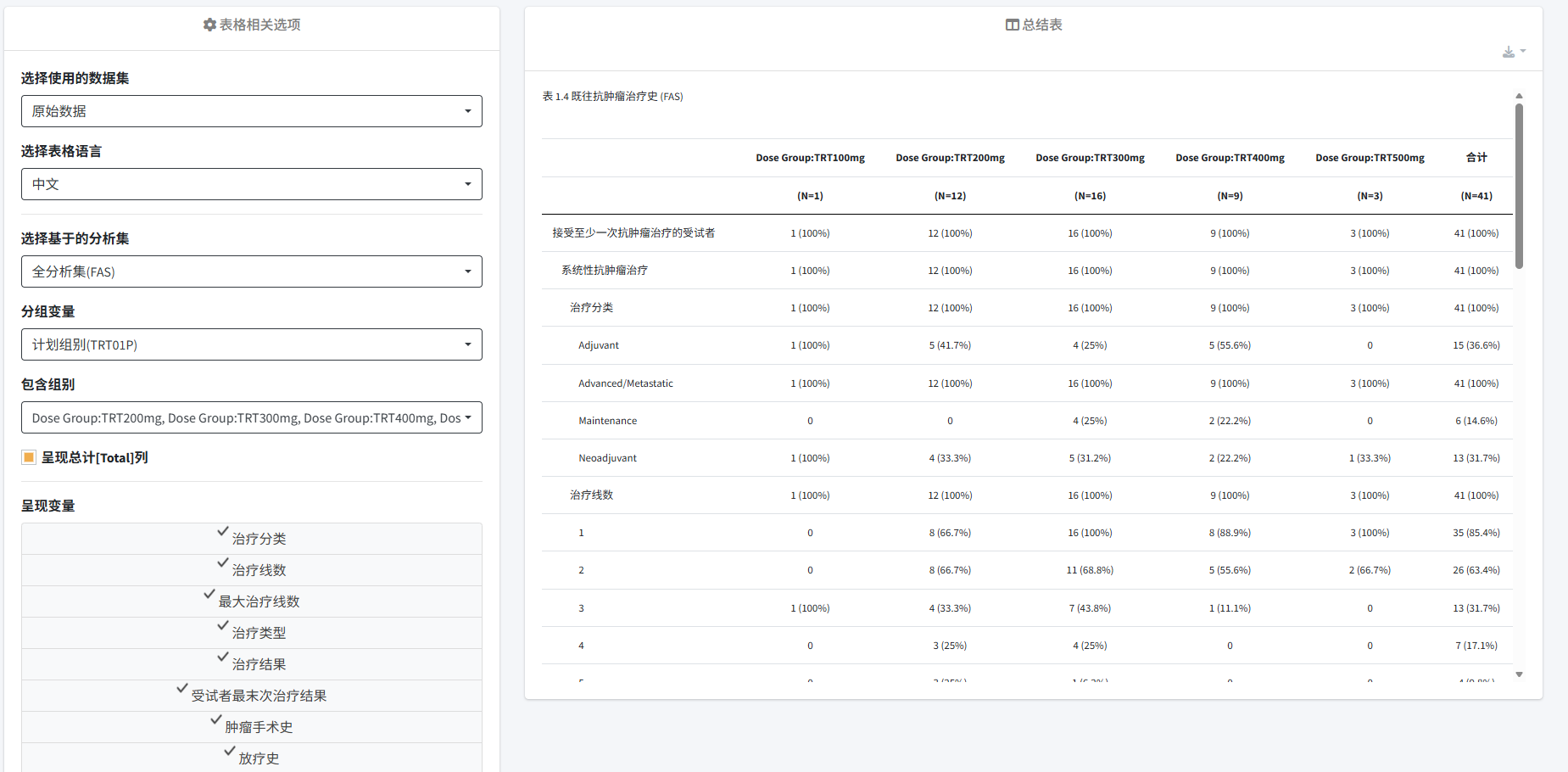Open the 中文 table language dropdown

click(251, 184)
